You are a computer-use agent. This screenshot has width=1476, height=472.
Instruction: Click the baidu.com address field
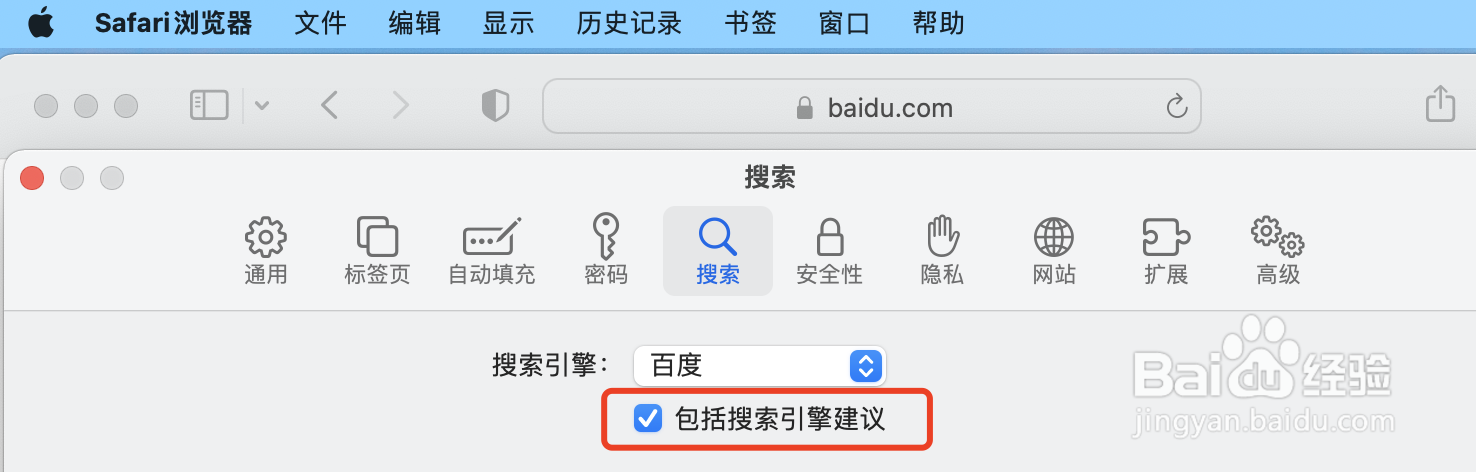pos(871,106)
